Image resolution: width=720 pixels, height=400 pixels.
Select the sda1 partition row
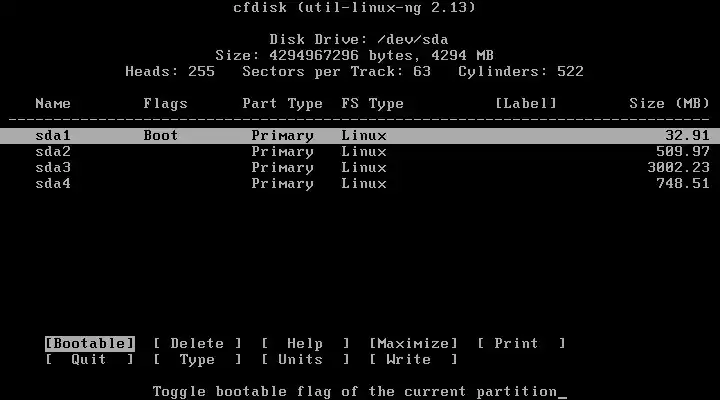tap(360, 136)
